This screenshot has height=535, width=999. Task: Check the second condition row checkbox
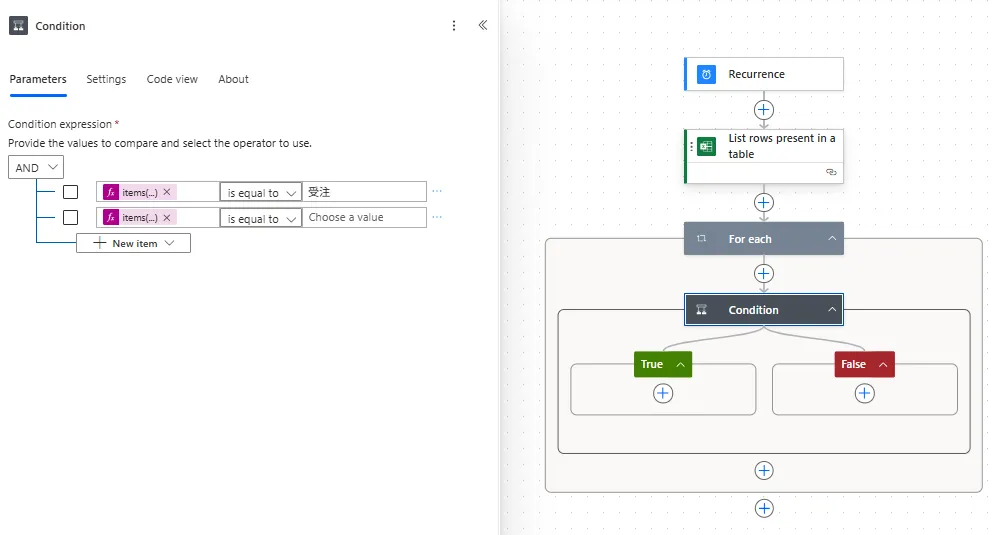pos(70,217)
